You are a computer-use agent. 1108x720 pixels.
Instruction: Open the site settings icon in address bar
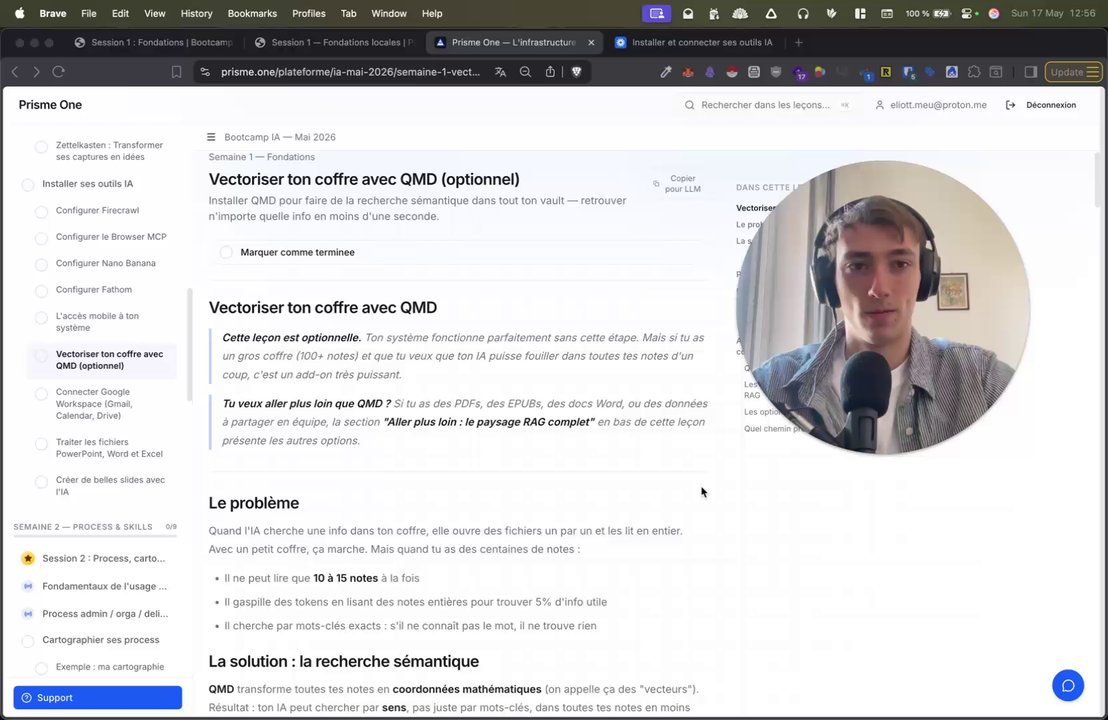coord(205,72)
